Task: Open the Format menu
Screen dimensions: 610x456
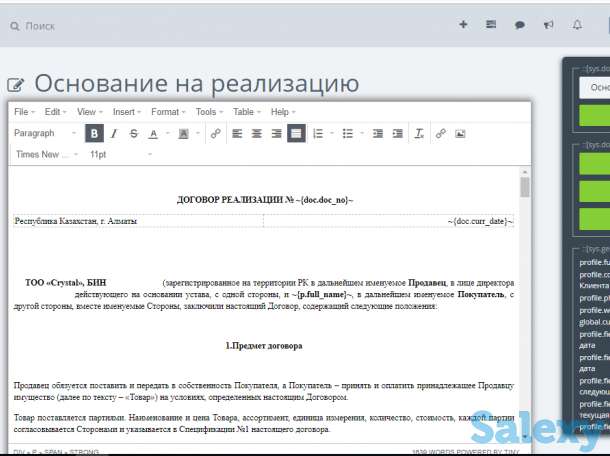Action: coord(168,112)
